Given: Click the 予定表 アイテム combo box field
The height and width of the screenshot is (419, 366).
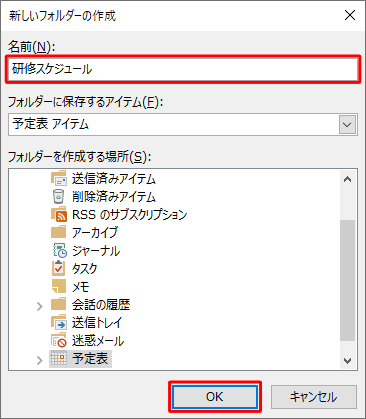Looking at the screenshot, I should pyautogui.click(x=183, y=124).
